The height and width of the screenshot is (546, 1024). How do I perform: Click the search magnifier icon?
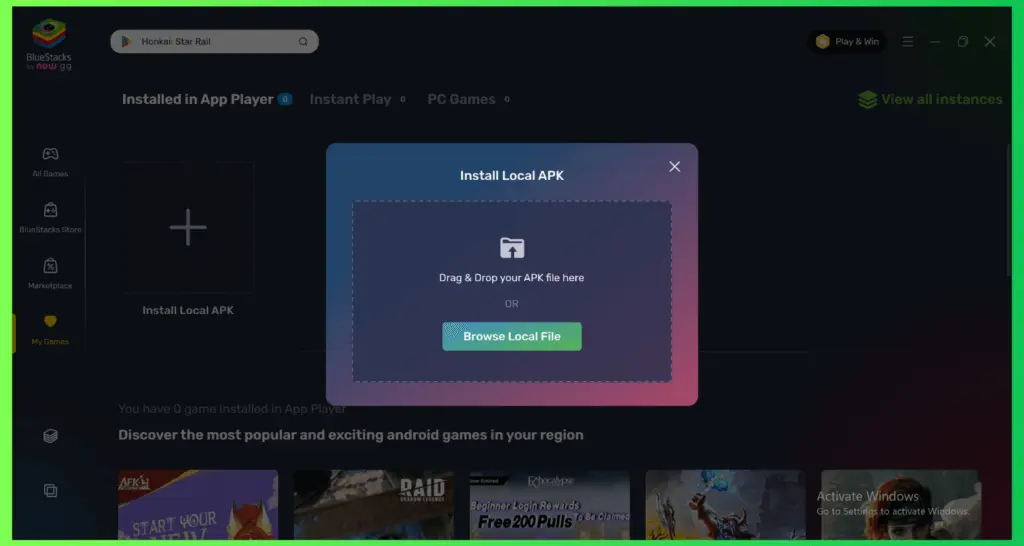[303, 41]
